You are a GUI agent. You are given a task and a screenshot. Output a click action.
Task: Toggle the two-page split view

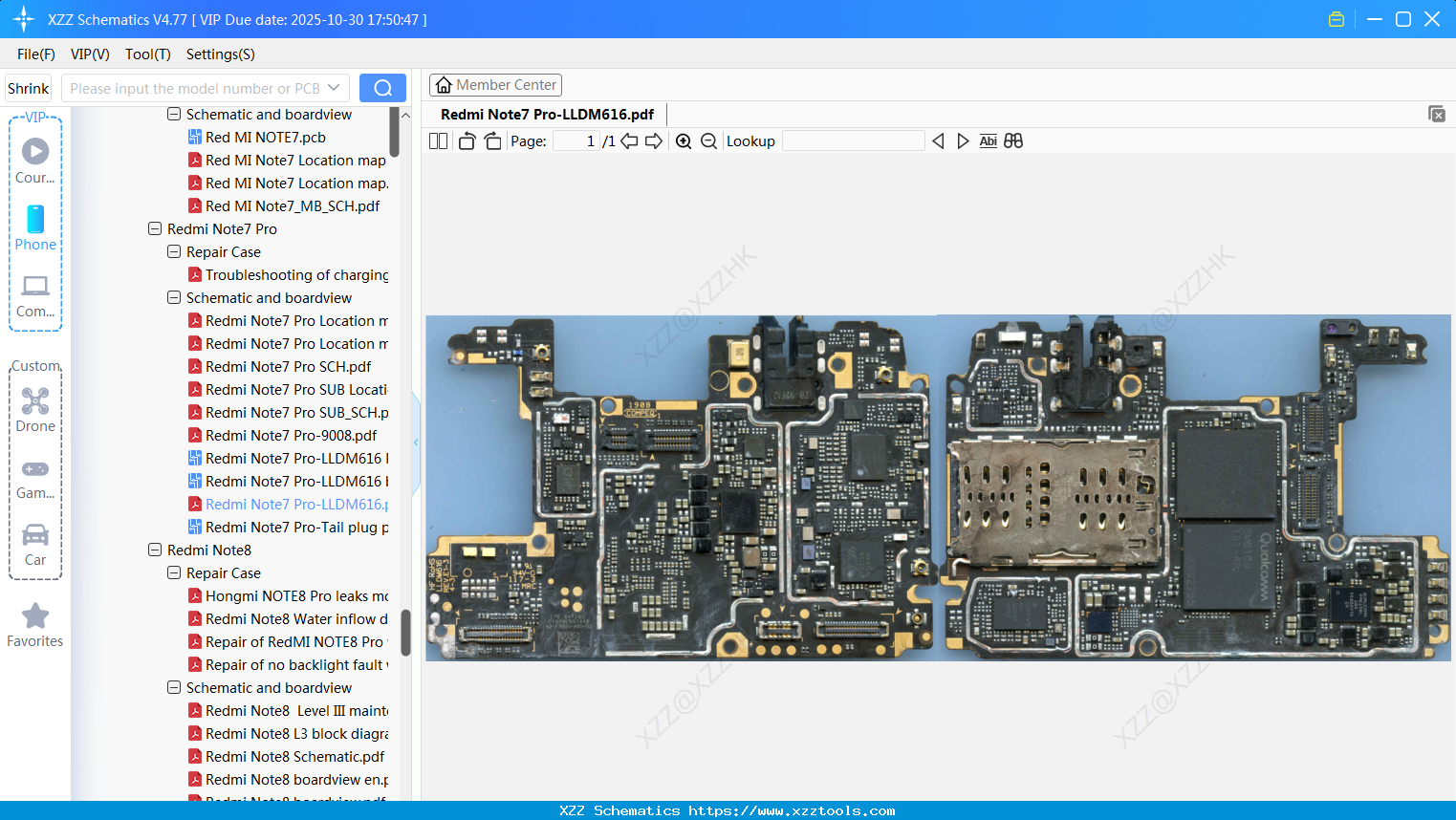438,141
